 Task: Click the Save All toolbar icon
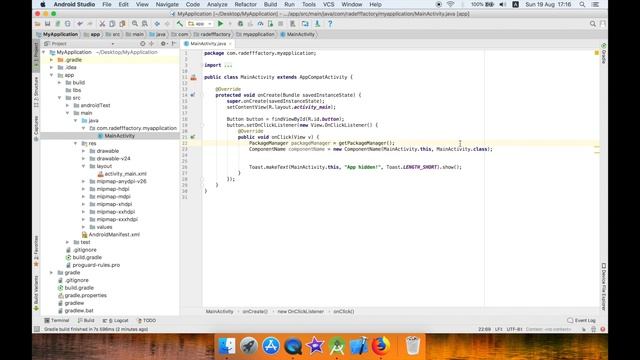pyautogui.click(x=48, y=24)
